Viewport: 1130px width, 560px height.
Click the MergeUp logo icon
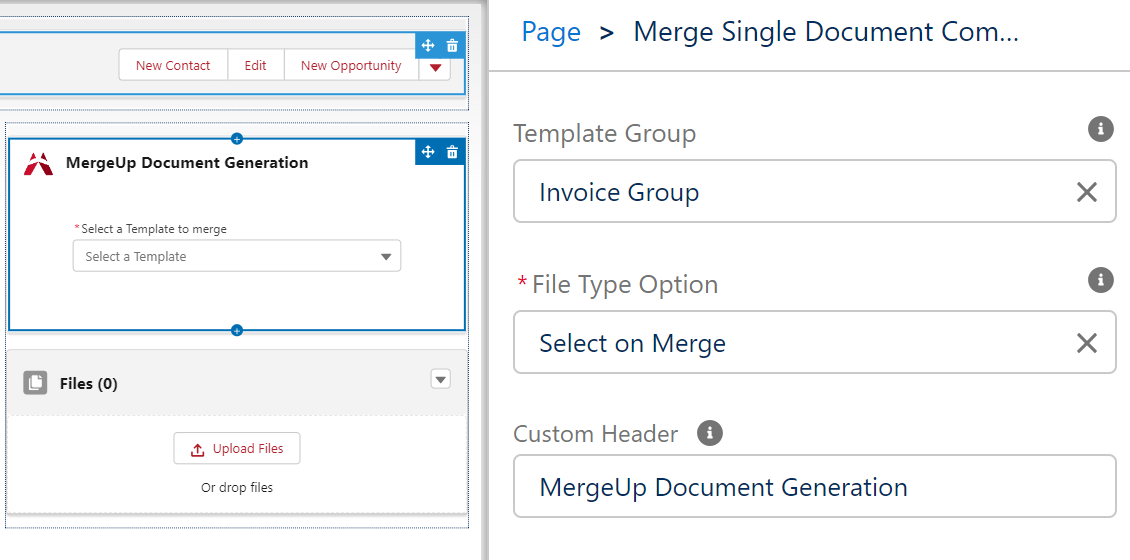point(38,164)
